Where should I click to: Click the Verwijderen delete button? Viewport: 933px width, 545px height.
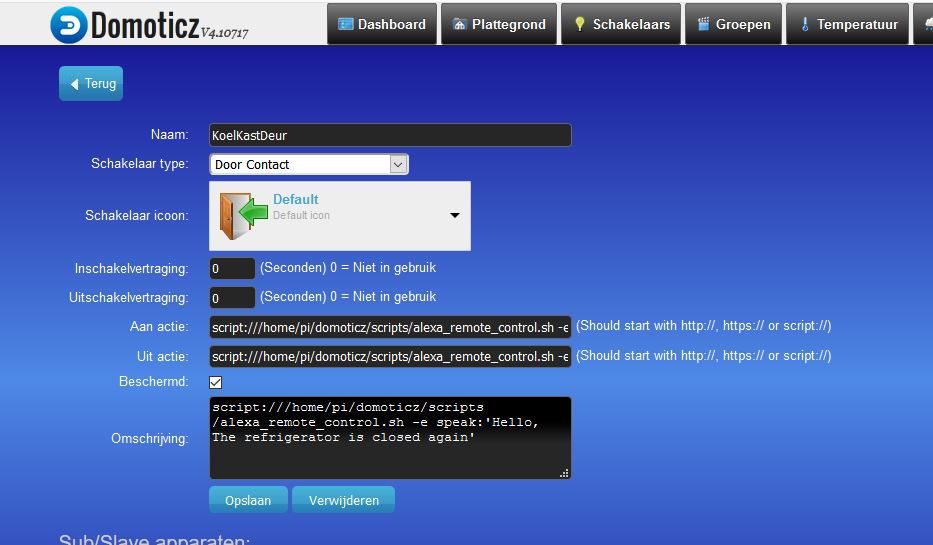[343, 500]
